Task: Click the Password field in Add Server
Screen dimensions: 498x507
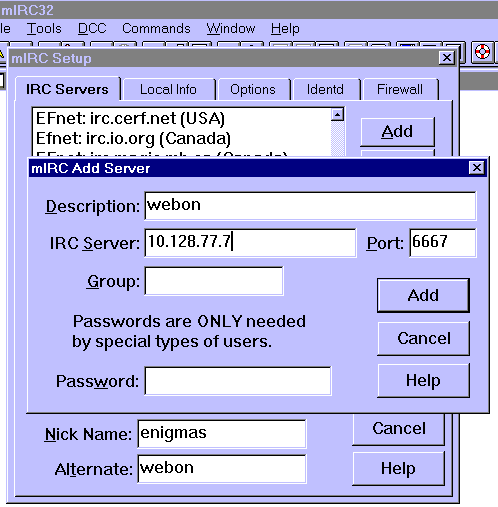Action: (x=238, y=381)
